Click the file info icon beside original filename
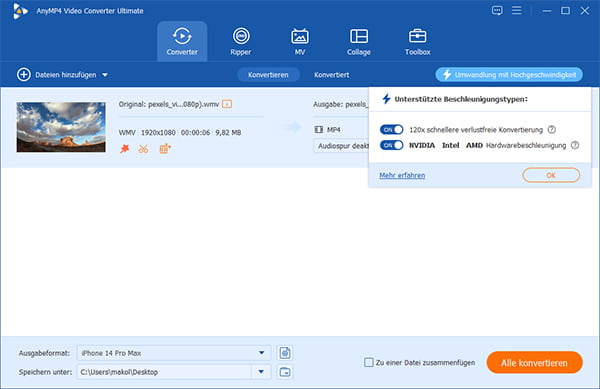 click(227, 104)
